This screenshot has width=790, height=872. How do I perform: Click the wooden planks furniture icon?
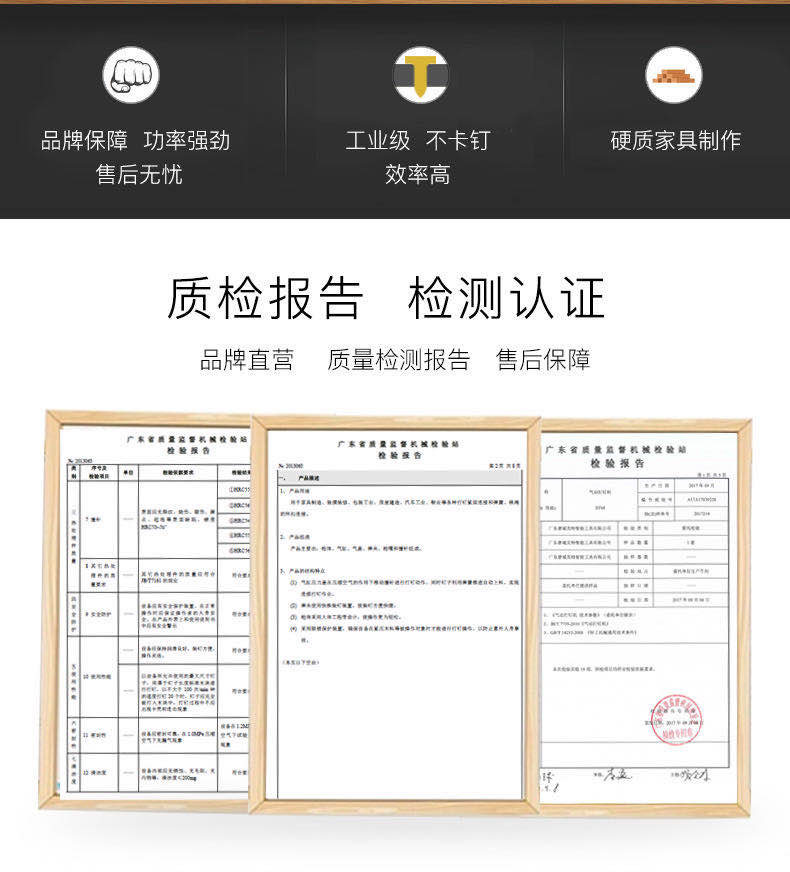click(x=674, y=75)
